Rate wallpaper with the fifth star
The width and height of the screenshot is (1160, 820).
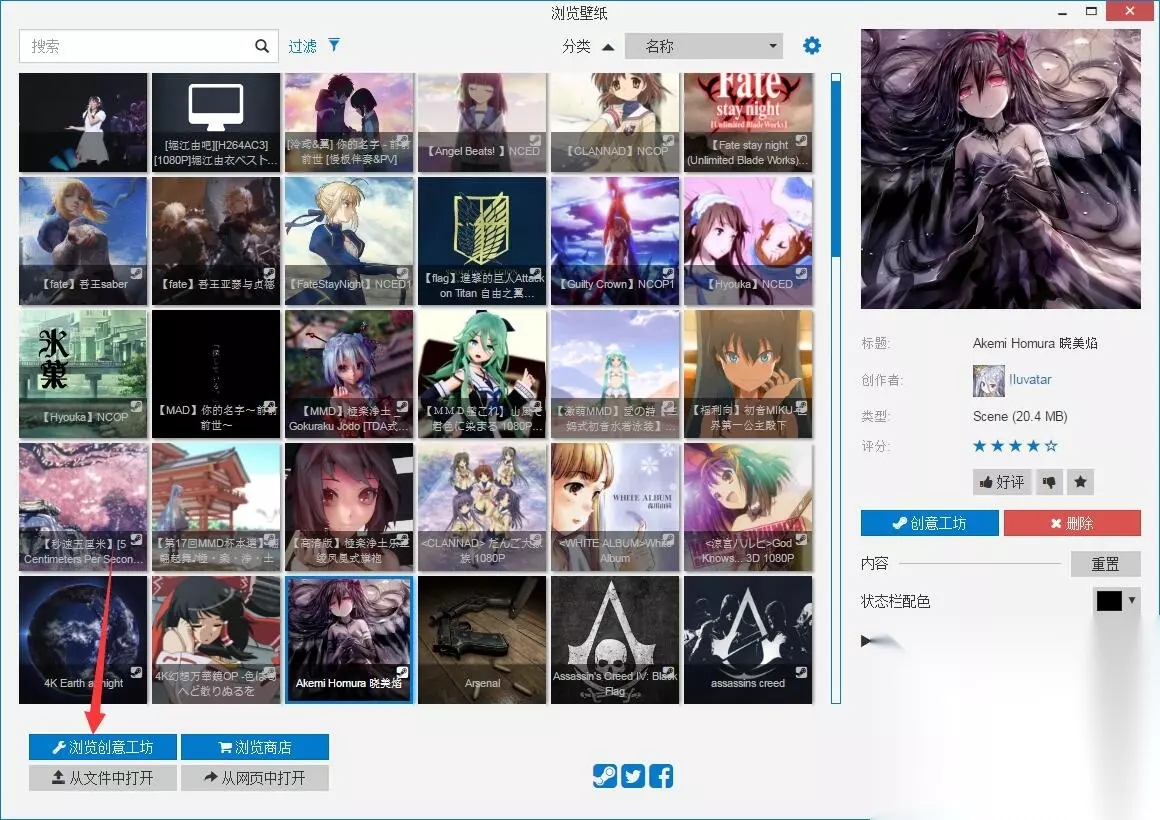click(1051, 446)
